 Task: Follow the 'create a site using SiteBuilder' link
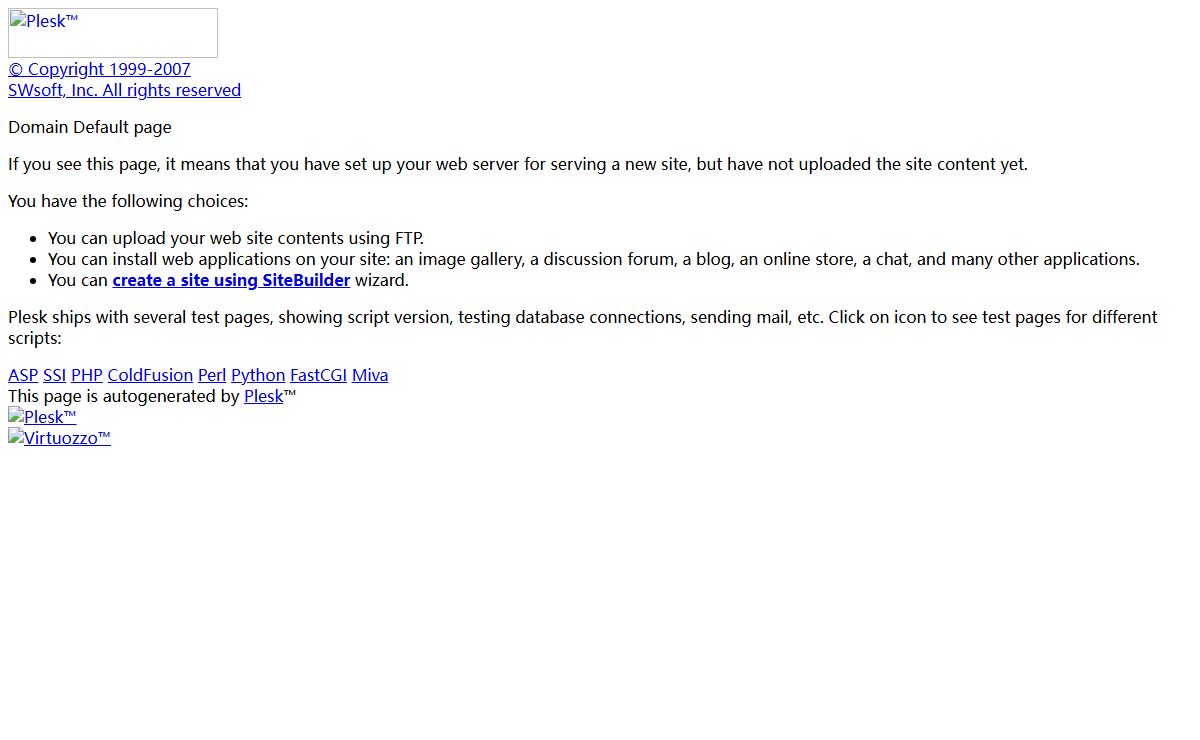tap(231, 280)
